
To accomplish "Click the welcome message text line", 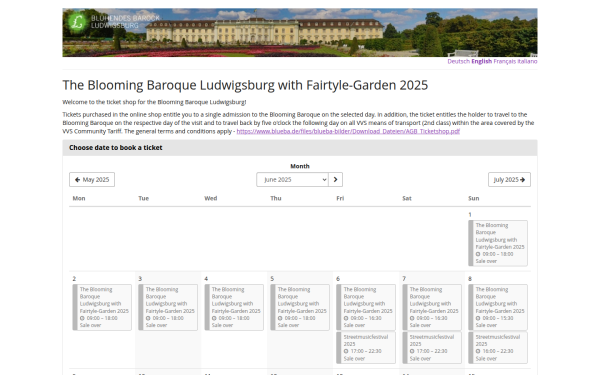I will [154, 102].
